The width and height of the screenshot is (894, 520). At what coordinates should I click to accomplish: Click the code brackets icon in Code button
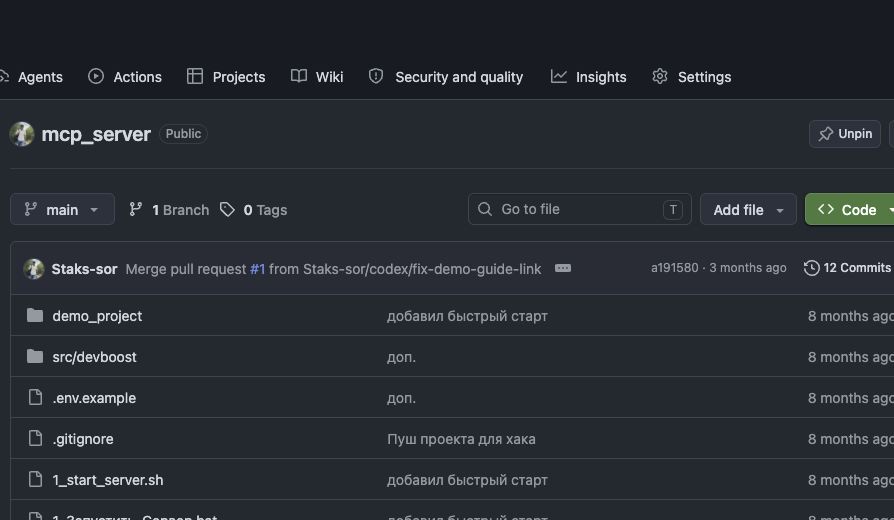826,209
